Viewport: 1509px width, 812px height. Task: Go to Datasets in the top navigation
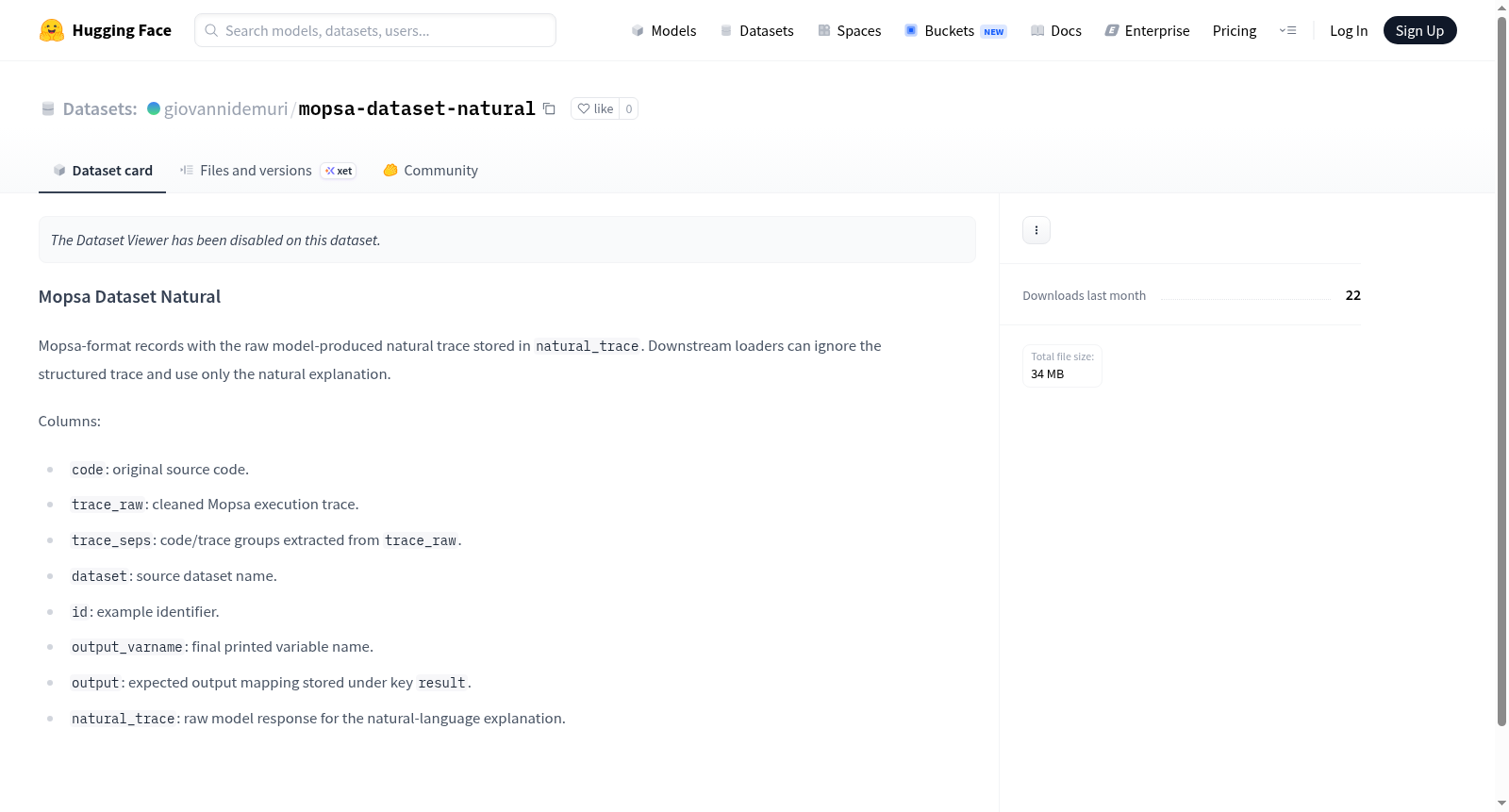tap(757, 30)
